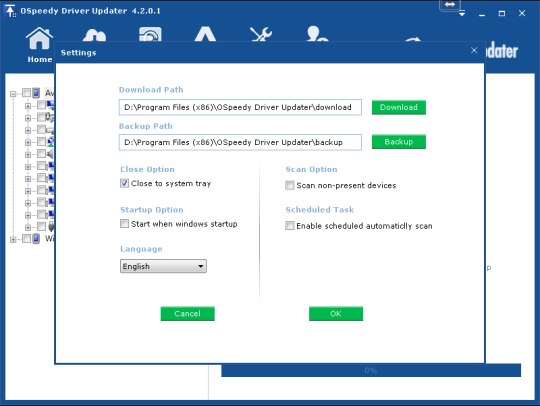Click the Backup Path text field
Viewport: 540px width, 406px height.
pos(240,142)
